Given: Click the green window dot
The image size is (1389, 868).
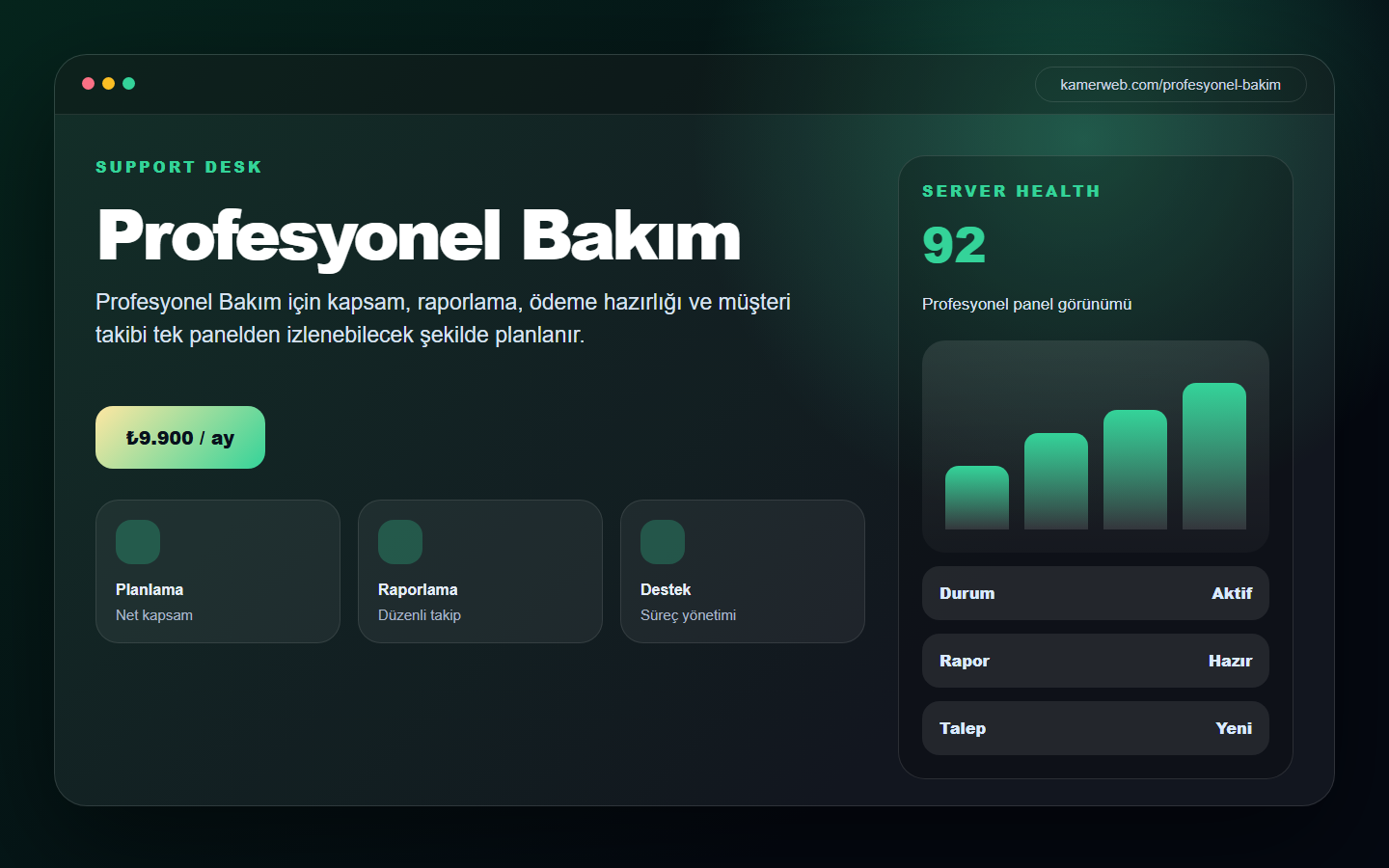Looking at the screenshot, I should (x=128, y=84).
